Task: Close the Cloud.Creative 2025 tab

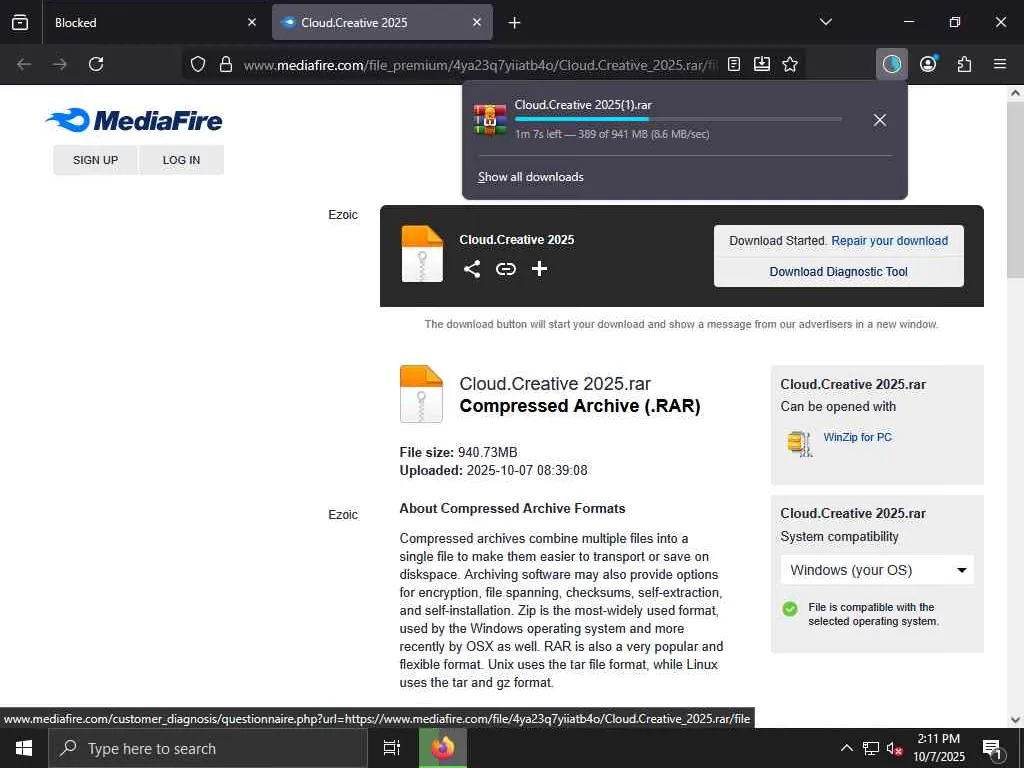Action: [477, 22]
